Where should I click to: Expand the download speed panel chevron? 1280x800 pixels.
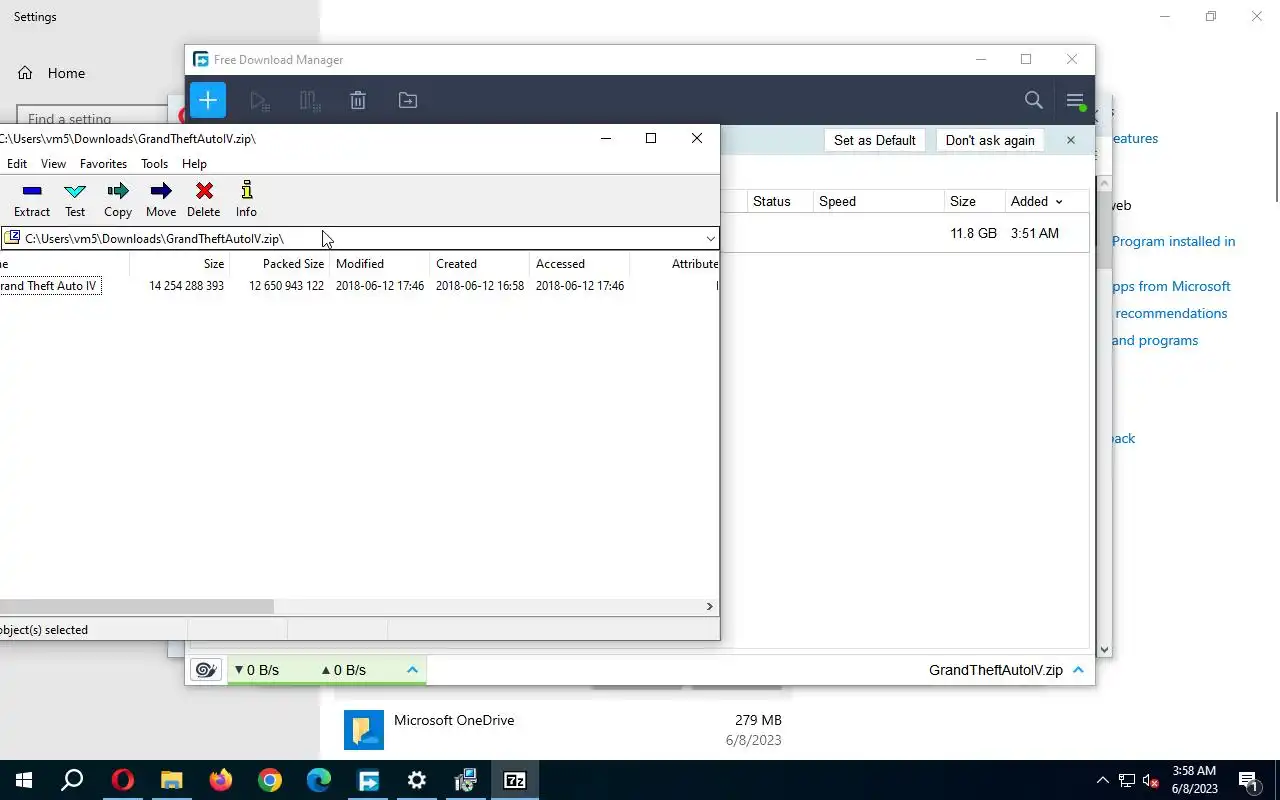[x=412, y=670]
